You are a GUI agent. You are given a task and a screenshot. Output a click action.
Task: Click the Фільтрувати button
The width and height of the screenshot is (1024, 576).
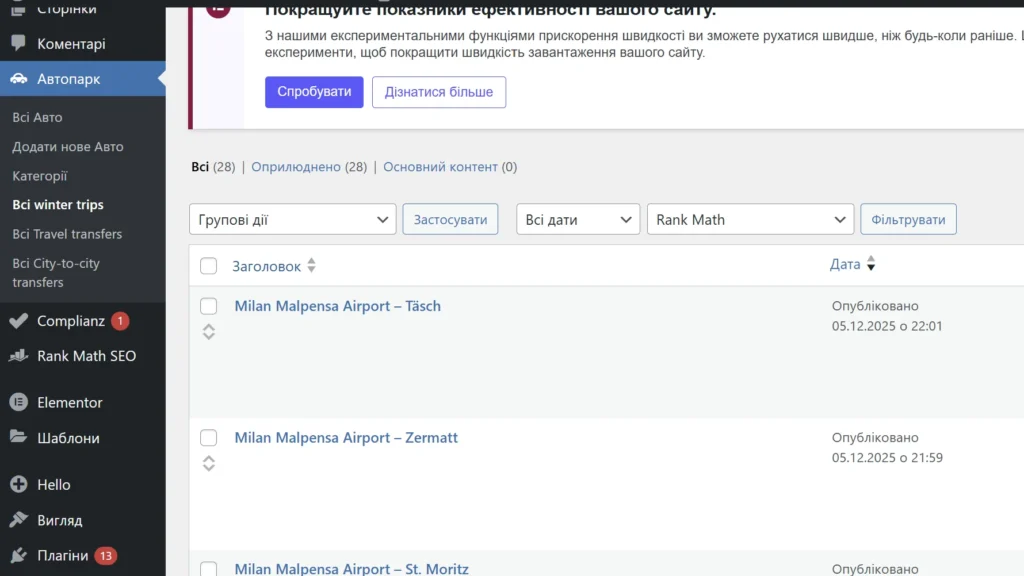point(908,219)
